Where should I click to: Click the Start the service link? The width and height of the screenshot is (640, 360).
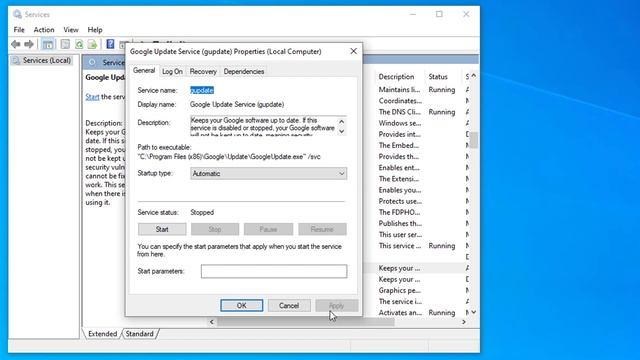(x=92, y=97)
